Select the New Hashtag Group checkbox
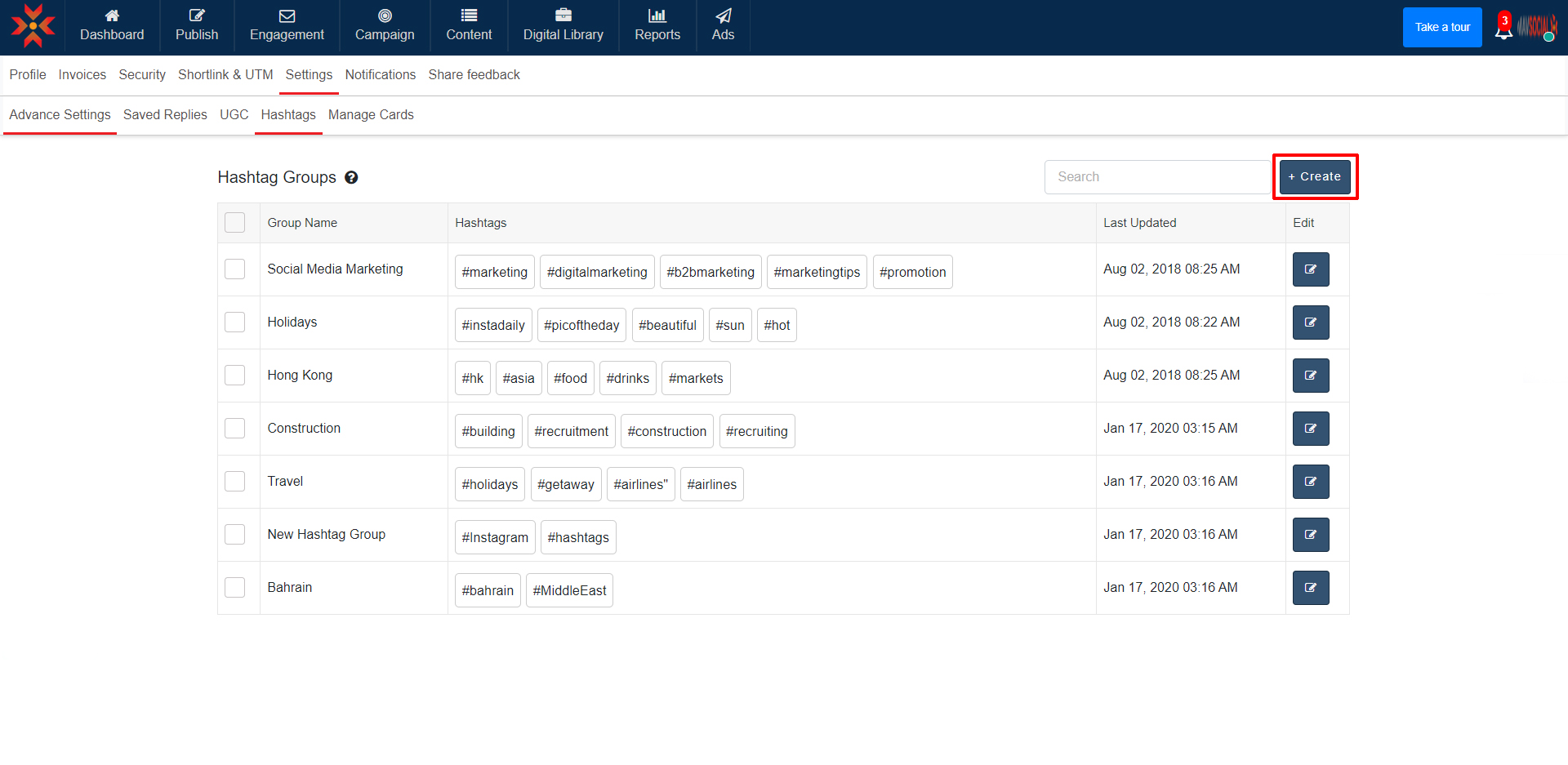The height and width of the screenshot is (765, 1568). (x=235, y=535)
